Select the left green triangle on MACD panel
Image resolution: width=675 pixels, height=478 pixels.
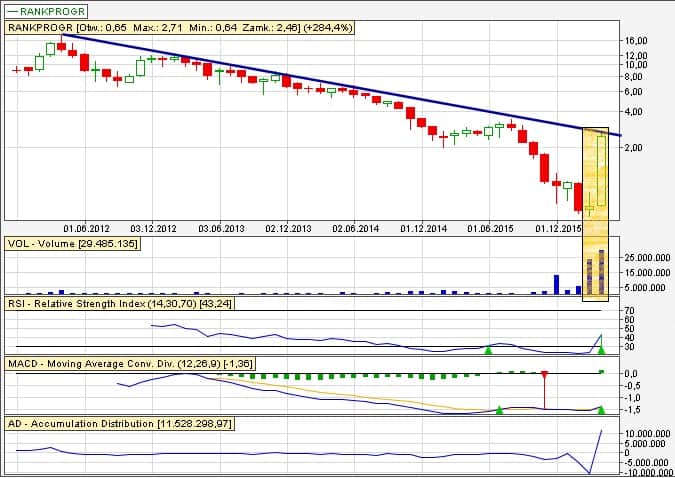pyautogui.click(x=499, y=410)
